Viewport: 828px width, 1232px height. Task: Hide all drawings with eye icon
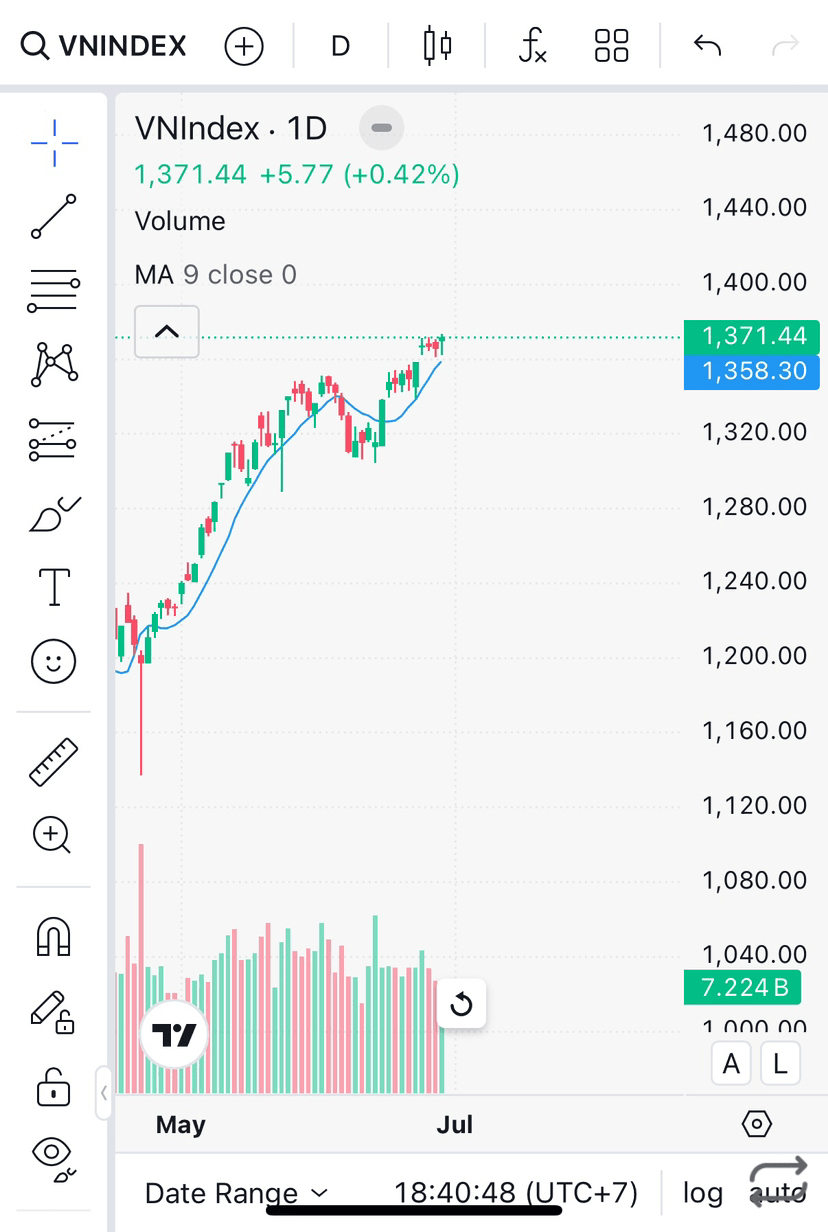click(54, 1158)
